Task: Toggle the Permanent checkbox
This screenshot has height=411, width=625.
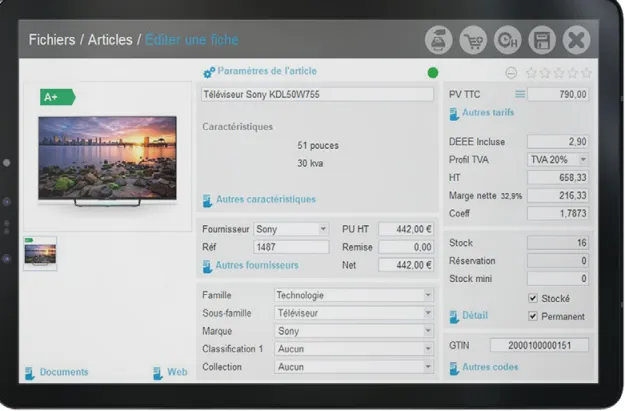Action: (x=533, y=316)
